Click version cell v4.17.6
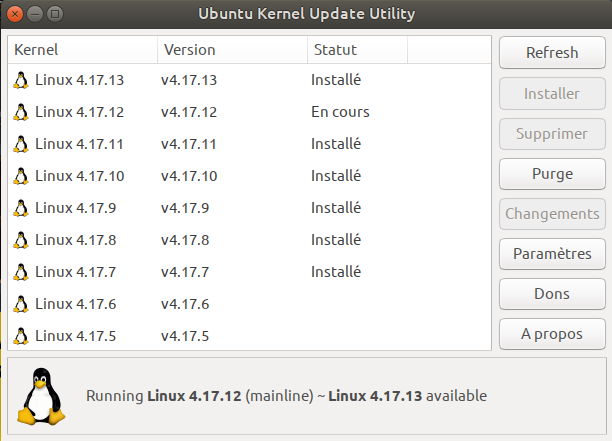Image resolution: width=612 pixels, height=441 pixels. pyautogui.click(x=185, y=304)
